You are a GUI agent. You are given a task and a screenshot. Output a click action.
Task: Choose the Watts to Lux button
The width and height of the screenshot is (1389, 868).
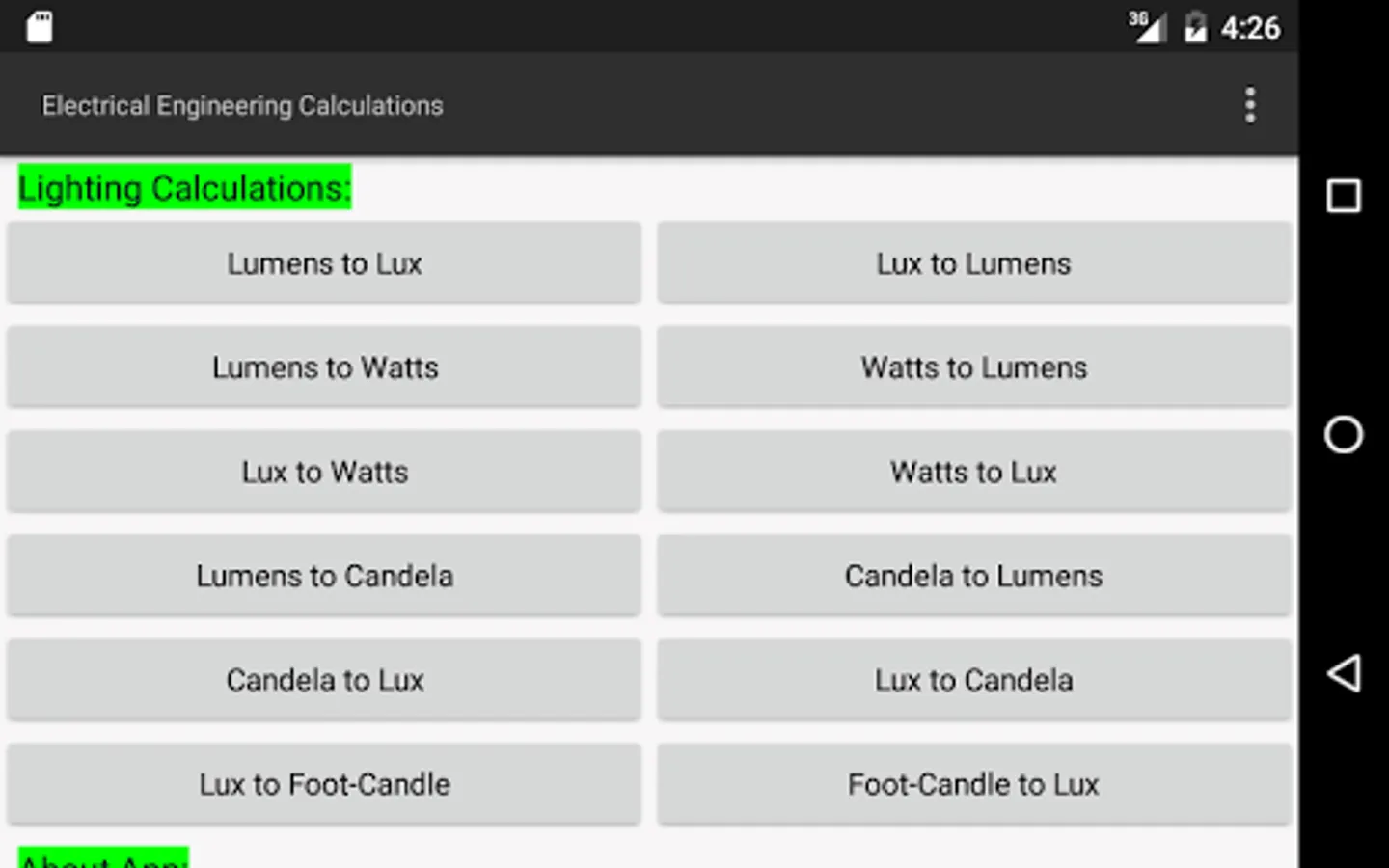[x=974, y=472]
